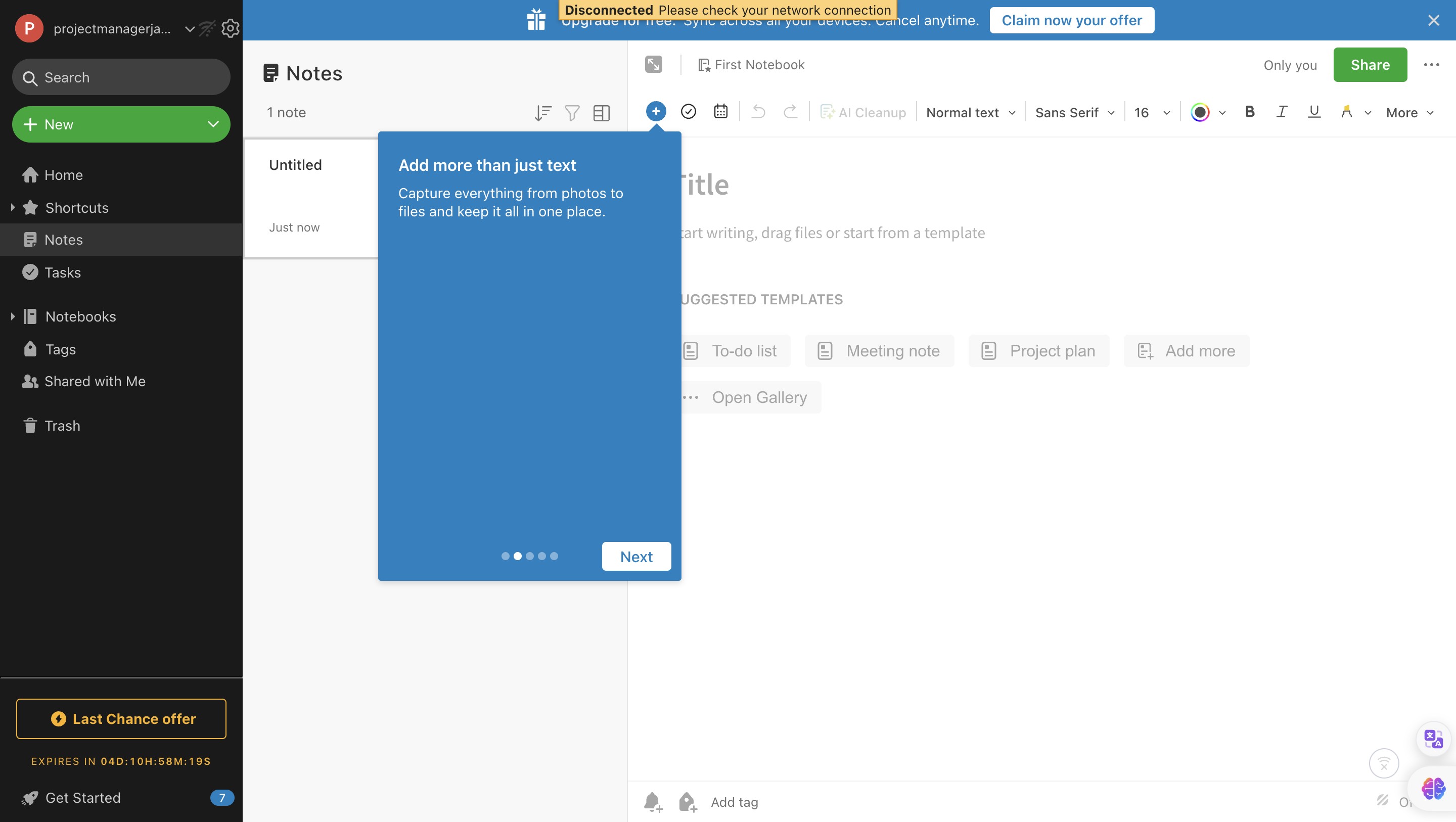This screenshot has height=822, width=1456.
Task: Click the green Share button
Action: (x=1370, y=64)
